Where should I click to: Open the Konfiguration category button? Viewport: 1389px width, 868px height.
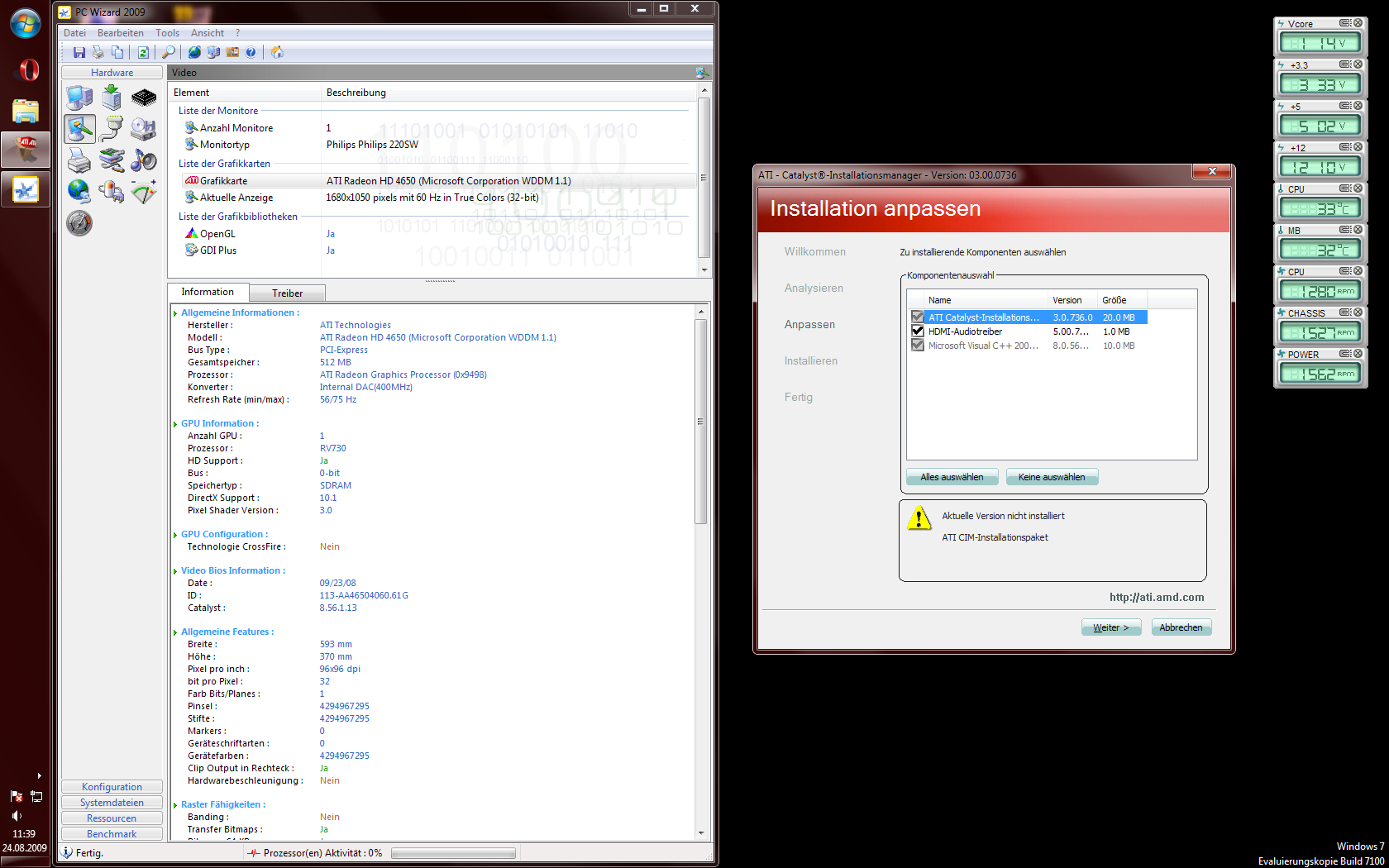coord(112,787)
